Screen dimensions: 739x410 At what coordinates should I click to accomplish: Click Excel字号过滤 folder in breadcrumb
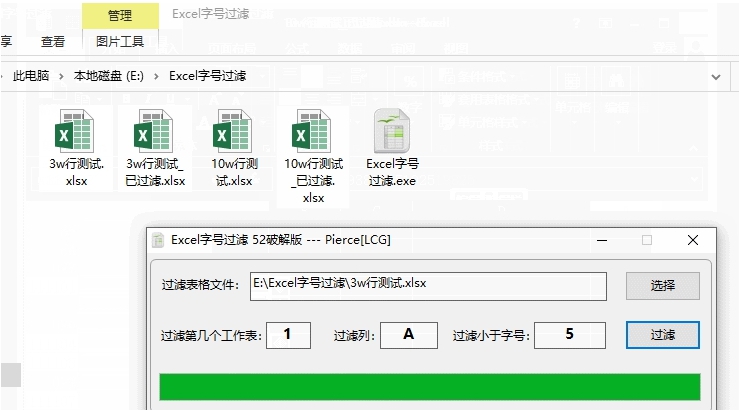coord(208,75)
